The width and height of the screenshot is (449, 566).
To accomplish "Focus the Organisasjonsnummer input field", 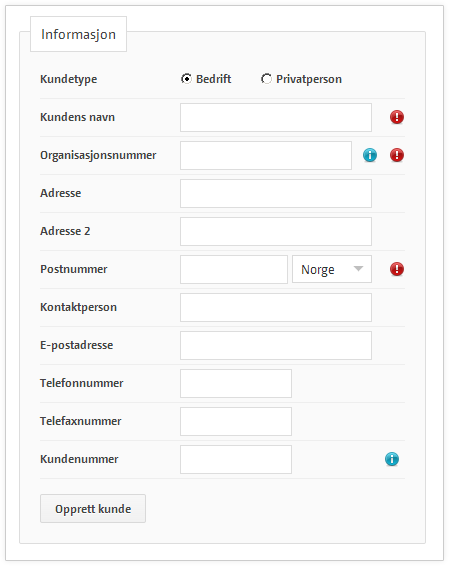I will click(266, 155).
